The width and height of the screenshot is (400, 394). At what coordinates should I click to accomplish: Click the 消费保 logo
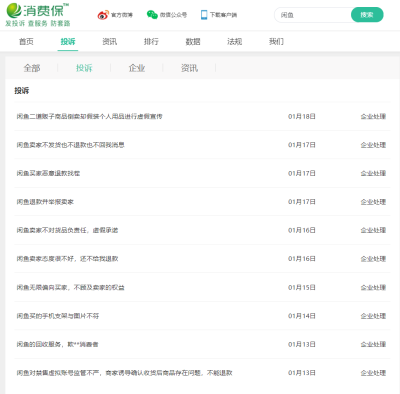click(37, 15)
